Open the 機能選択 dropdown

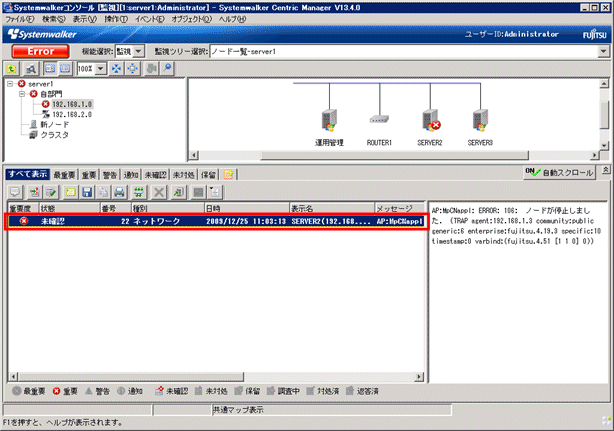click(139, 51)
